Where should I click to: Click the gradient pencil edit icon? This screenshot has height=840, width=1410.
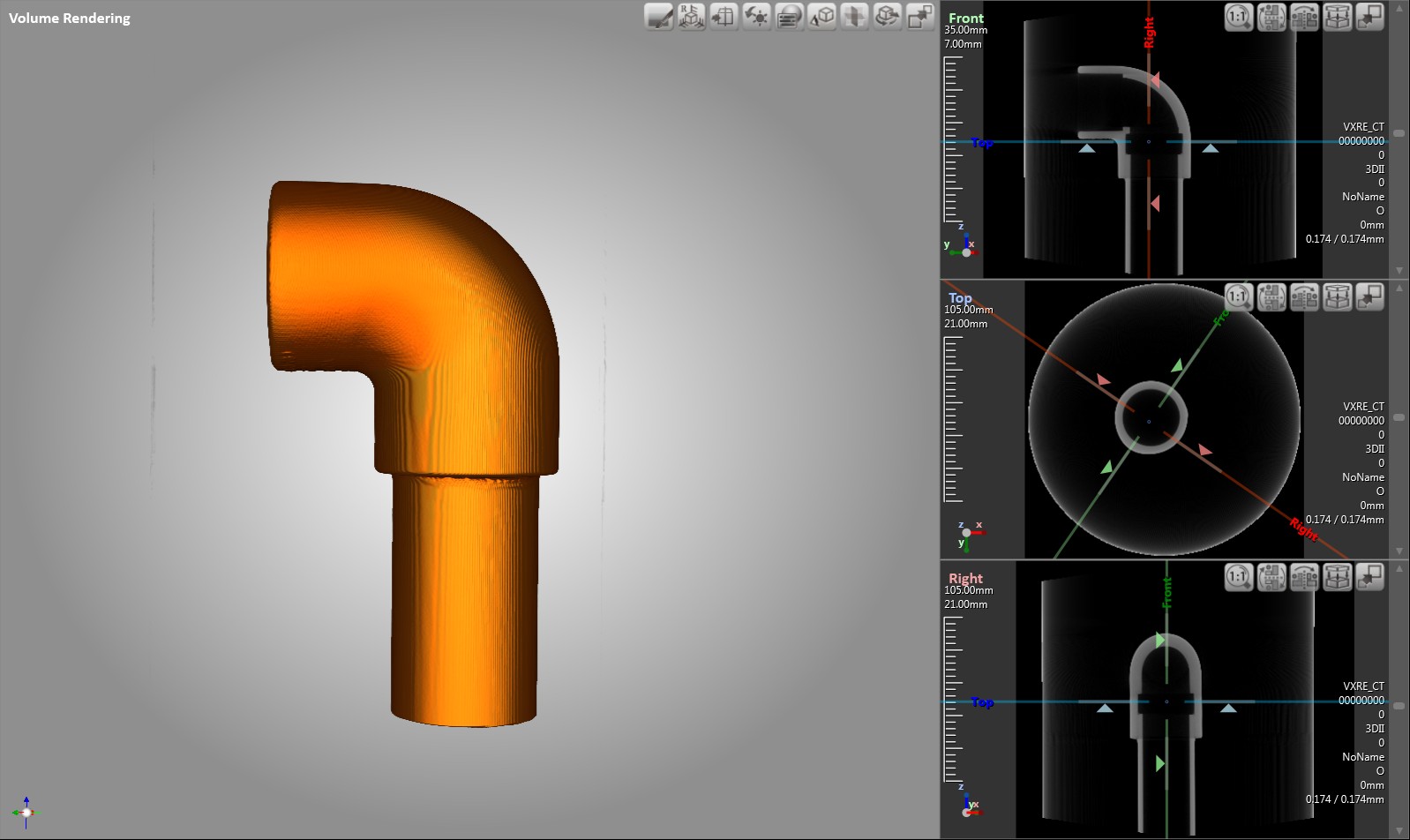pos(659,17)
